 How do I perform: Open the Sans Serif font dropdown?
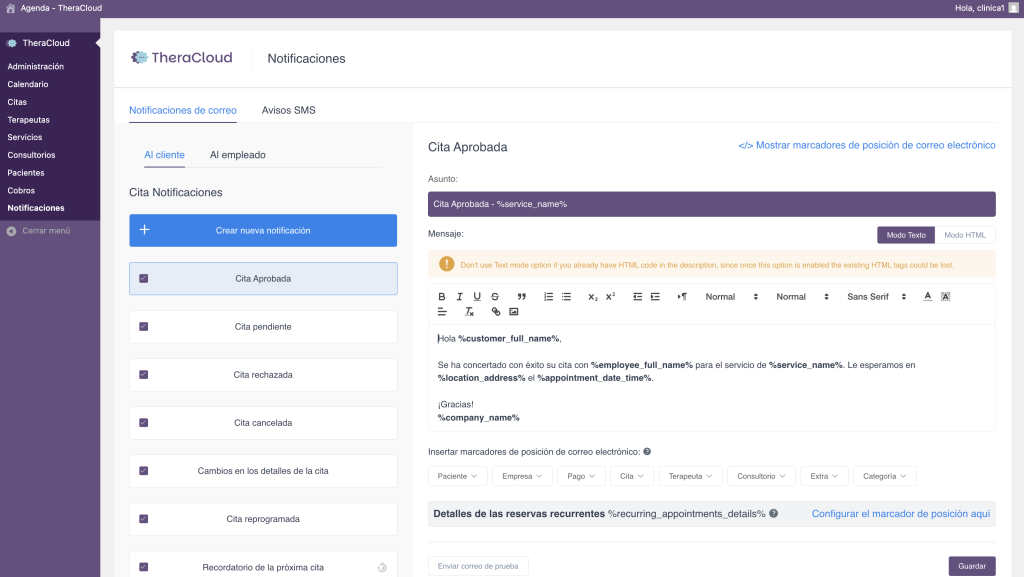tap(876, 297)
